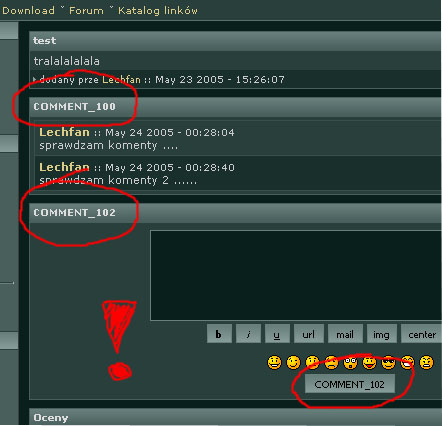Submit comment with COMMENT_102 button
The image size is (442, 426).
coord(350,384)
